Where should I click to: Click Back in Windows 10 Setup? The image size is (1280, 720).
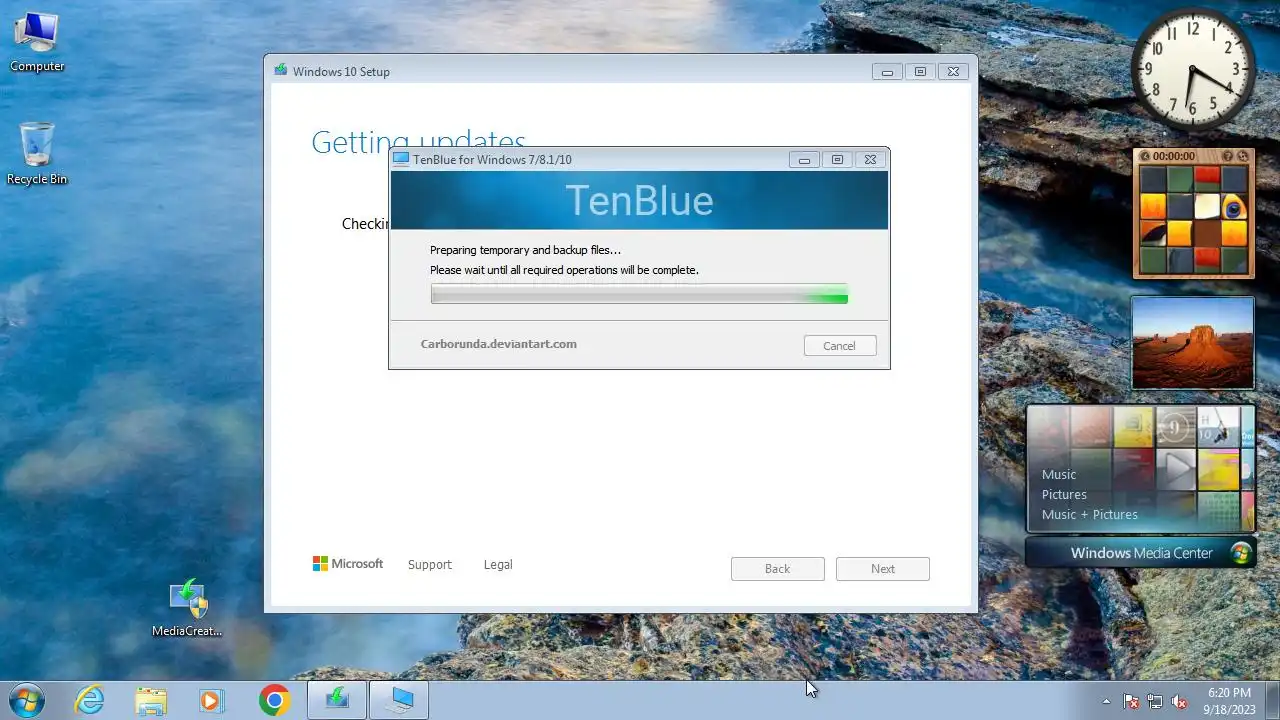point(778,569)
